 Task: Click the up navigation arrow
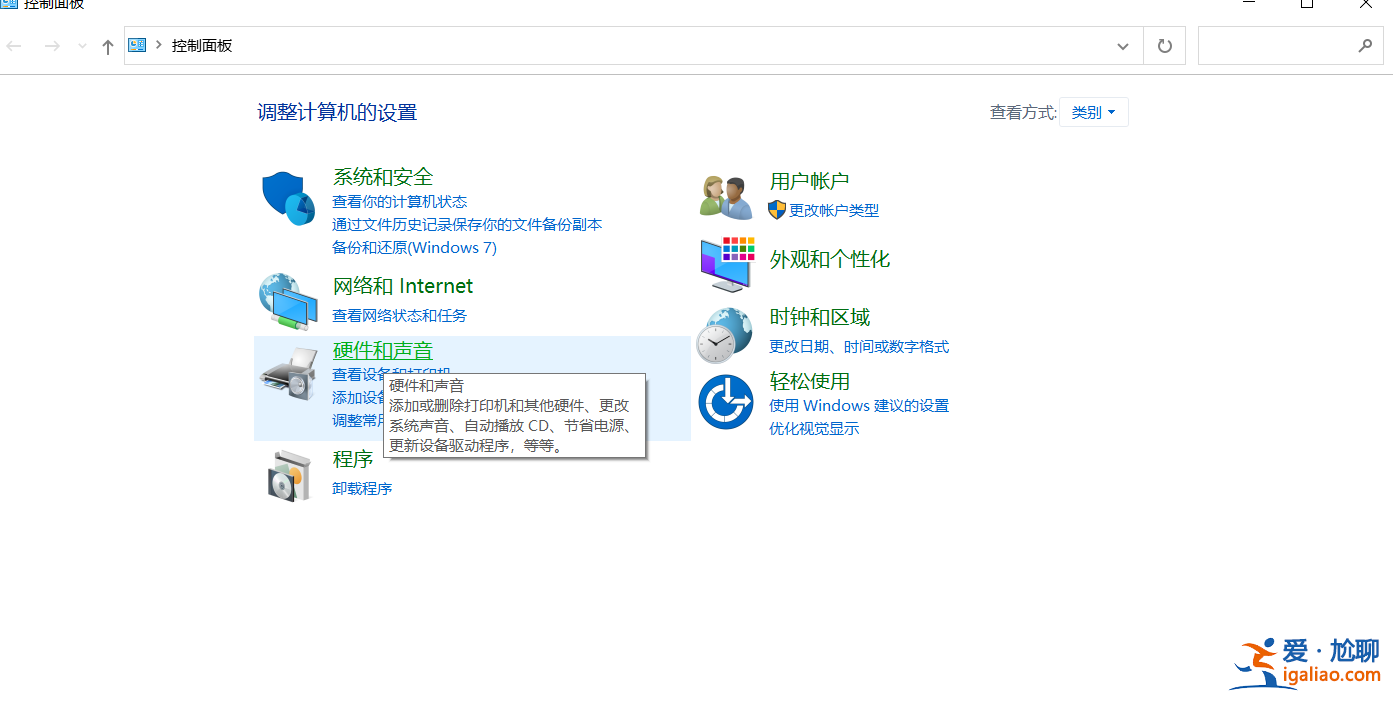click(x=106, y=45)
